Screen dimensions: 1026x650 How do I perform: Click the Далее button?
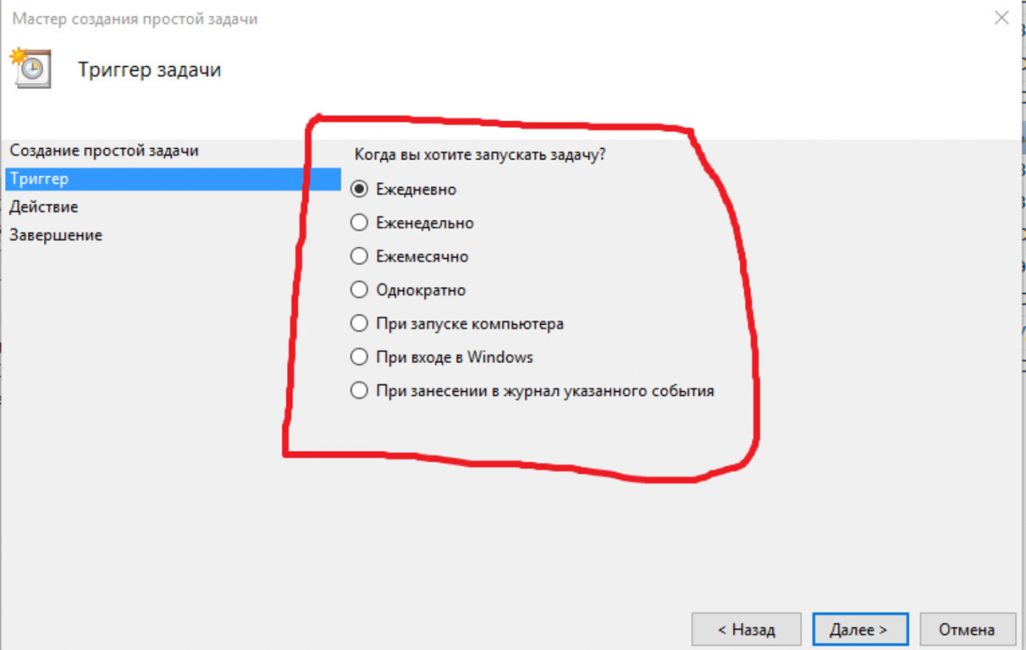click(860, 630)
